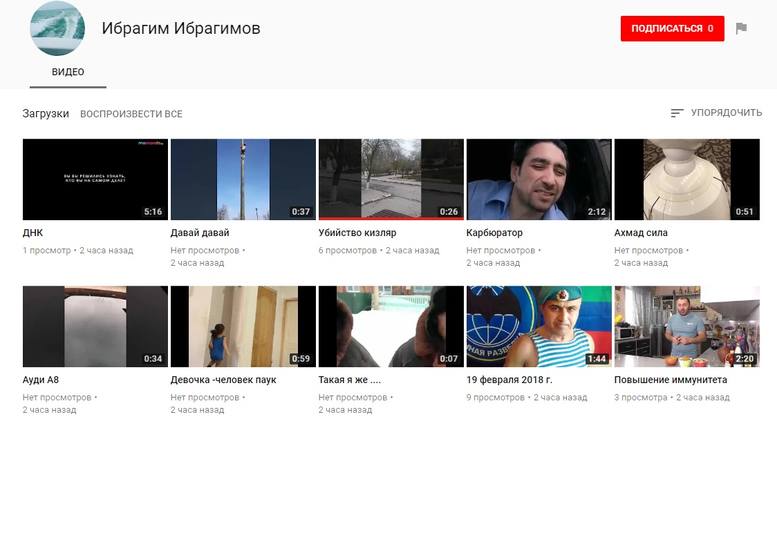Click the 2:12 duration badge
777x546 pixels.
(x=597, y=212)
